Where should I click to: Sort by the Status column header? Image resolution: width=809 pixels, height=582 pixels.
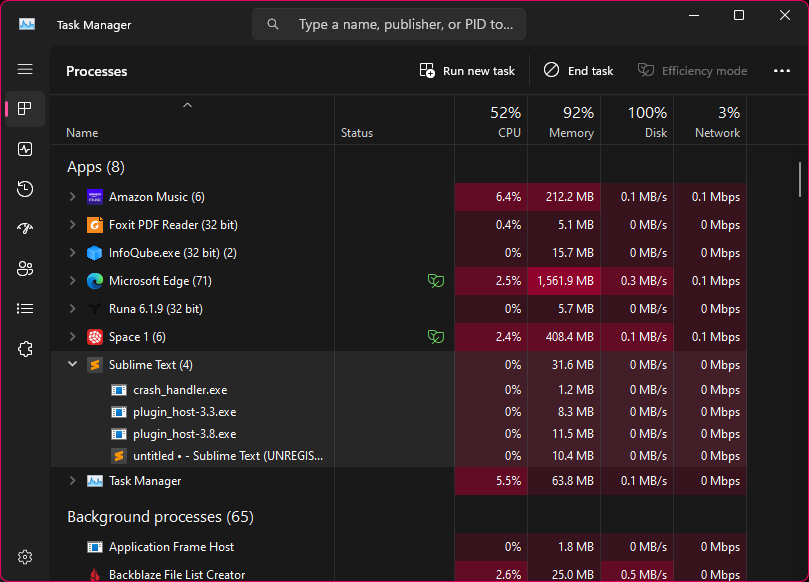pos(394,120)
